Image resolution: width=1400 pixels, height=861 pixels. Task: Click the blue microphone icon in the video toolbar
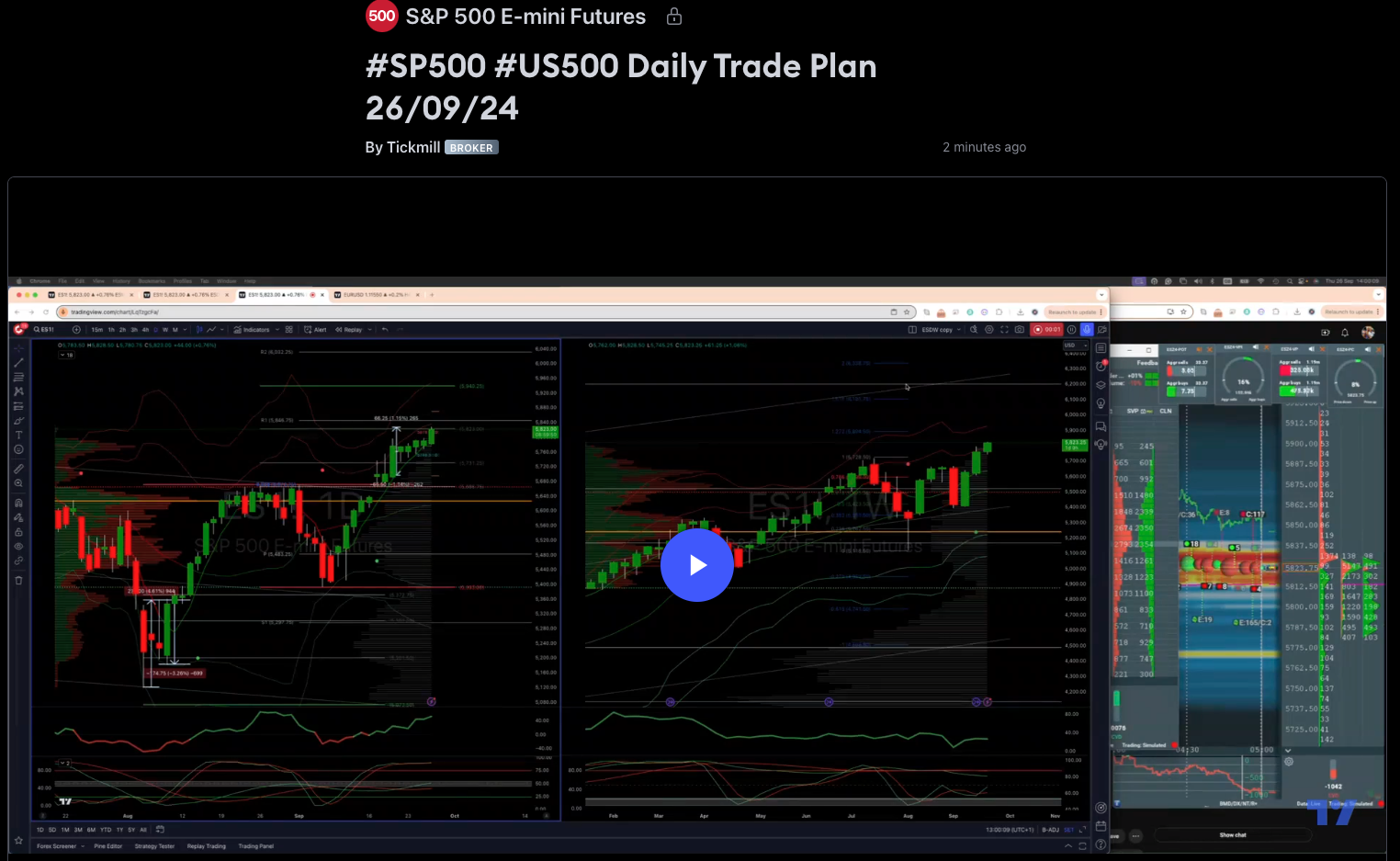click(x=1087, y=329)
